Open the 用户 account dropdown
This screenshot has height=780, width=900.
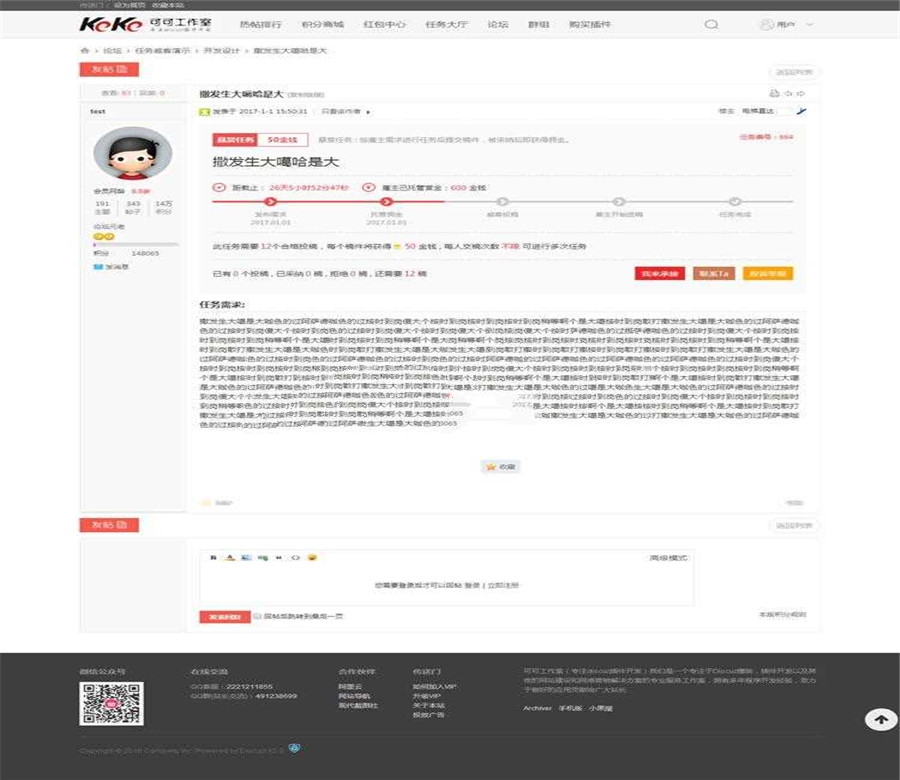pyautogui.click(x=778, y=25)
